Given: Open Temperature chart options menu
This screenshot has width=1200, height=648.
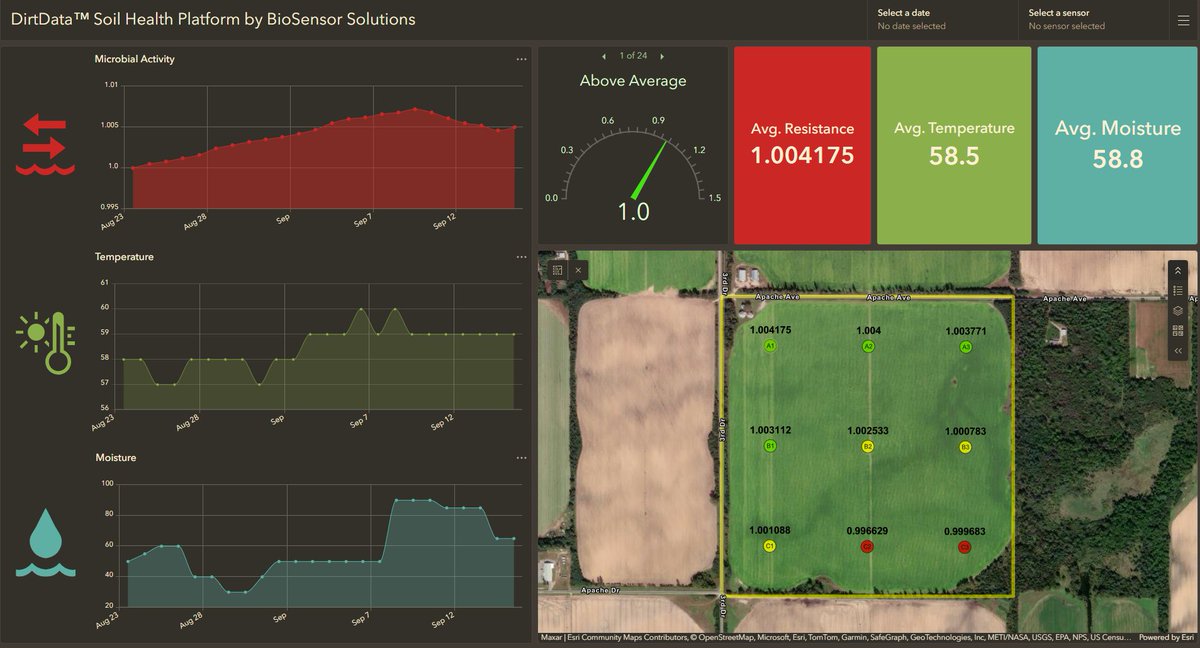Looking at the screenshot, I should (521, 258).
